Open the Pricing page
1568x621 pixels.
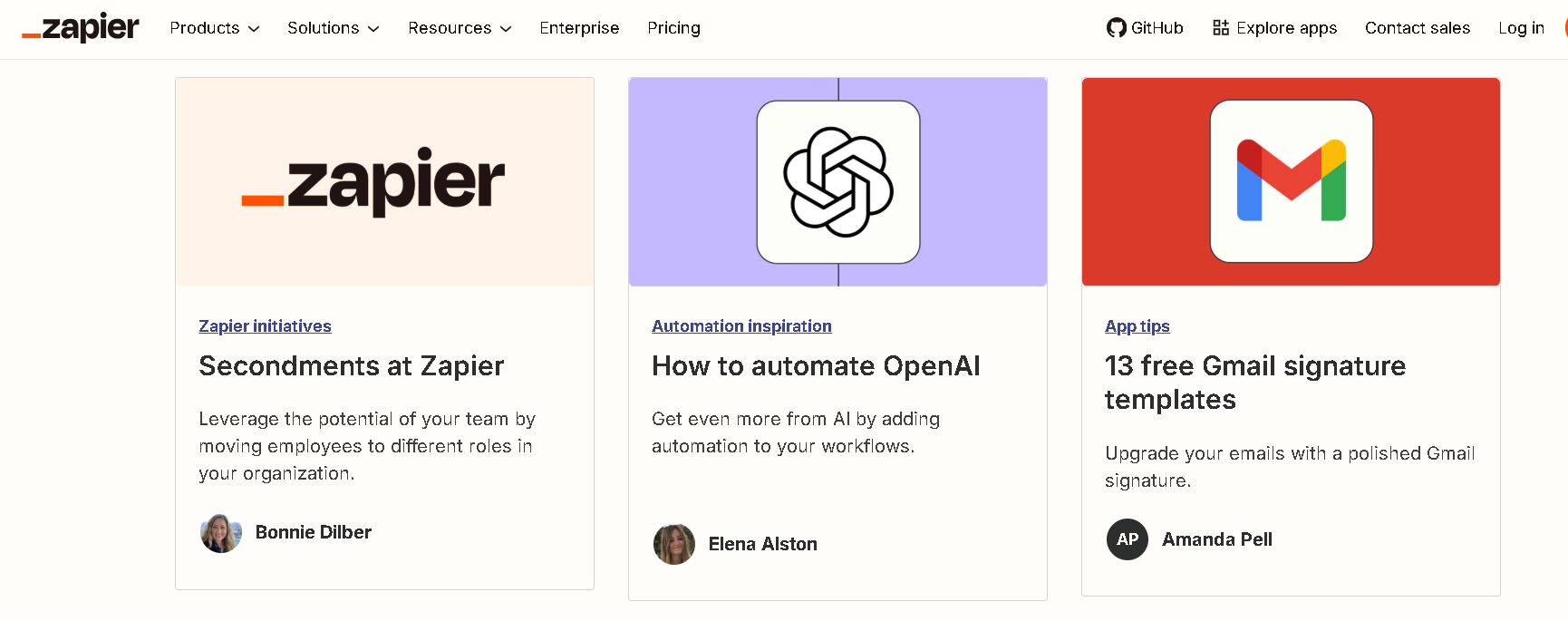(x=673, y=28)
